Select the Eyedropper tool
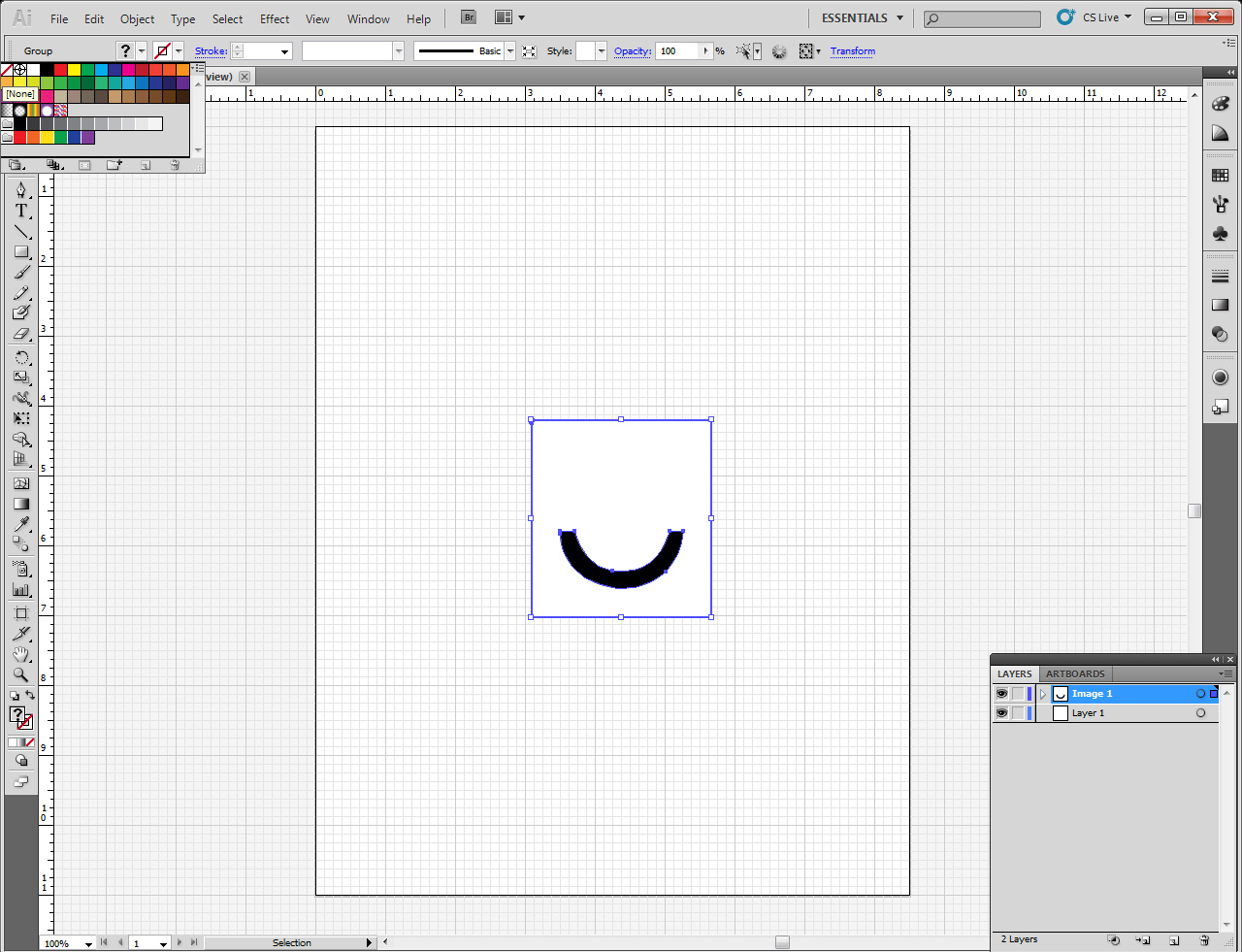This screenshot has width=1242, height=952. [x=21, y=524]
